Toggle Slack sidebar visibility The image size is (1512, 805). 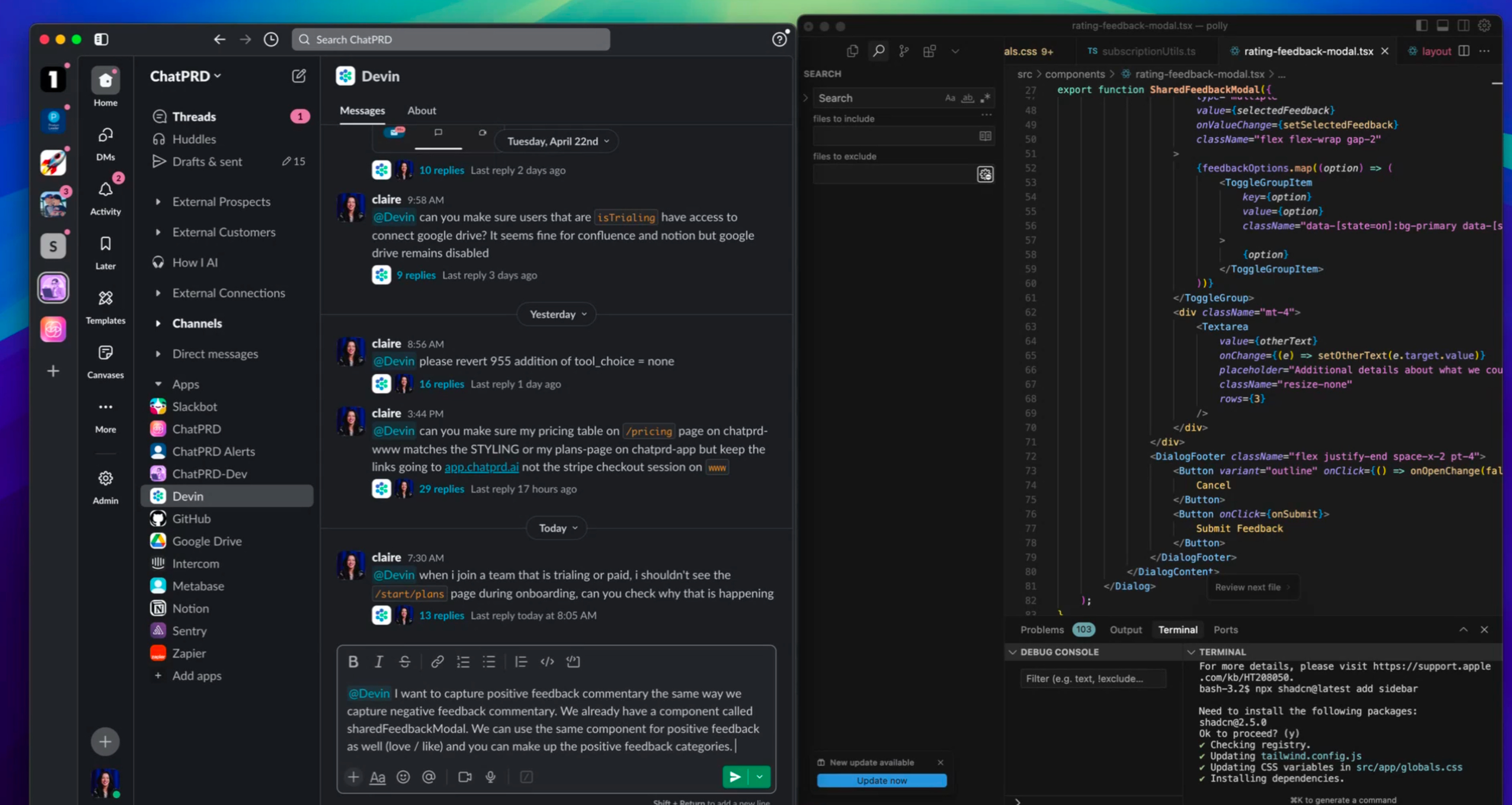point(101,39)
